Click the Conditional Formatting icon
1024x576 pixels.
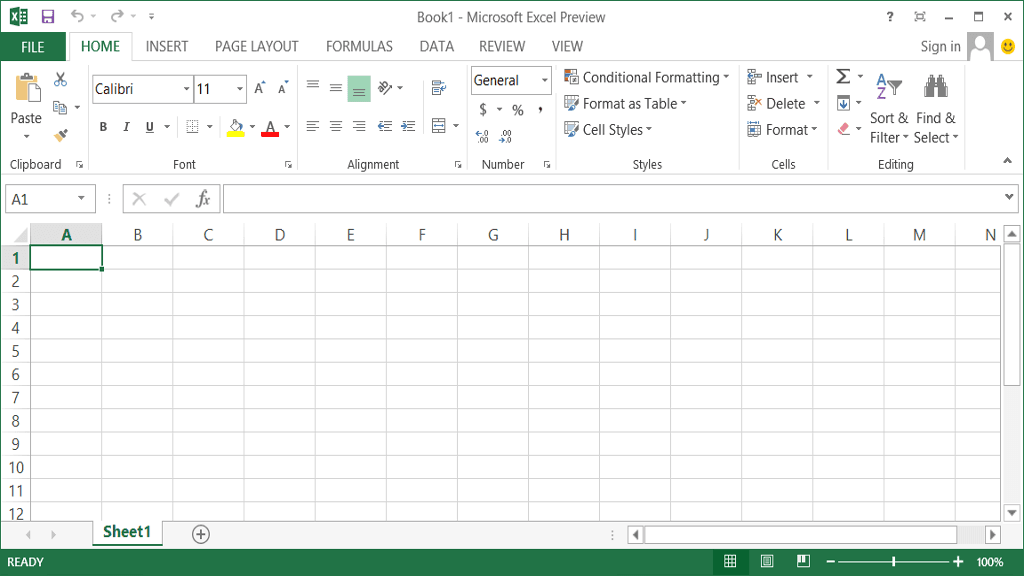pos(571,76)
